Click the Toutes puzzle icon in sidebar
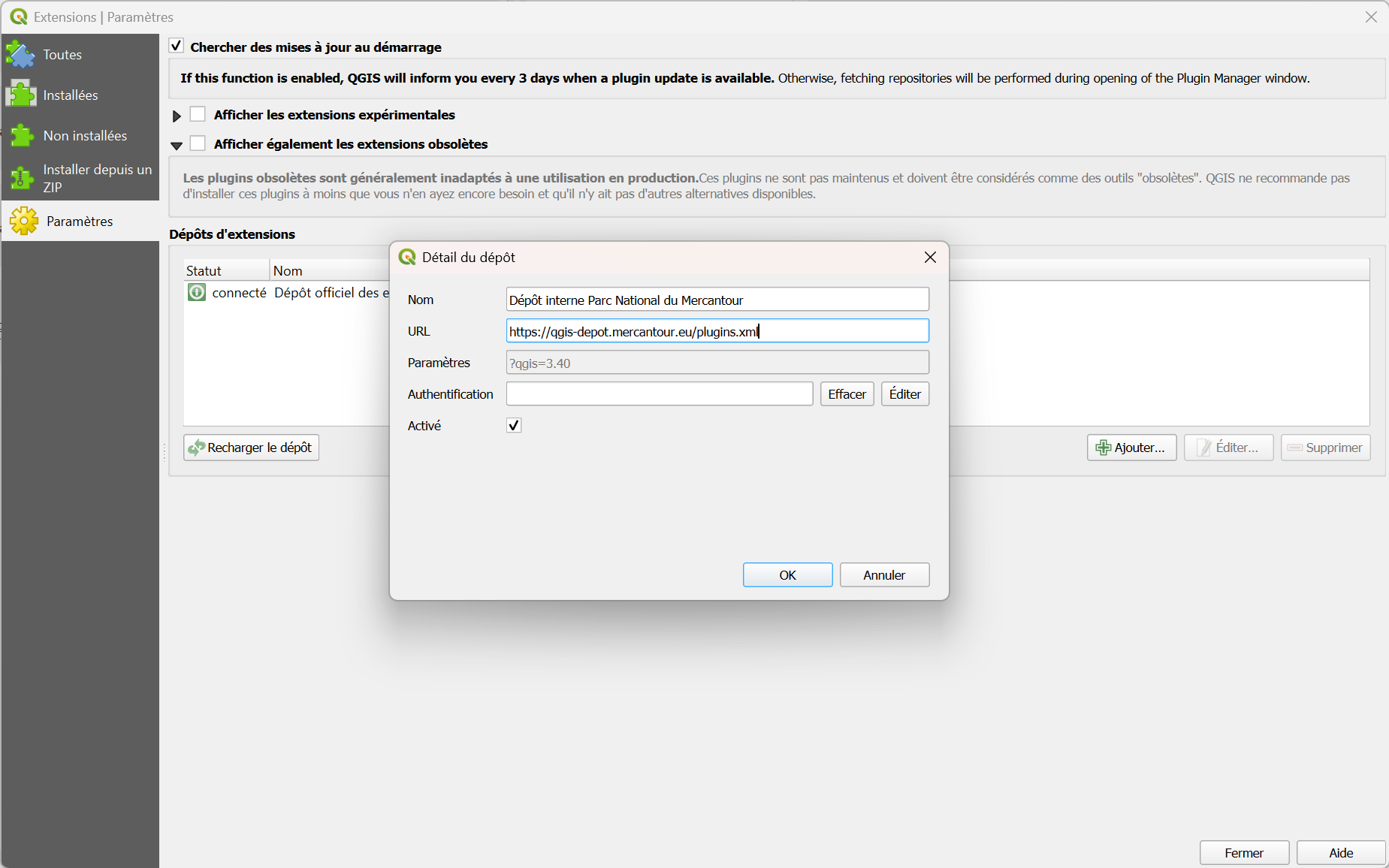 tap(20, 55)
